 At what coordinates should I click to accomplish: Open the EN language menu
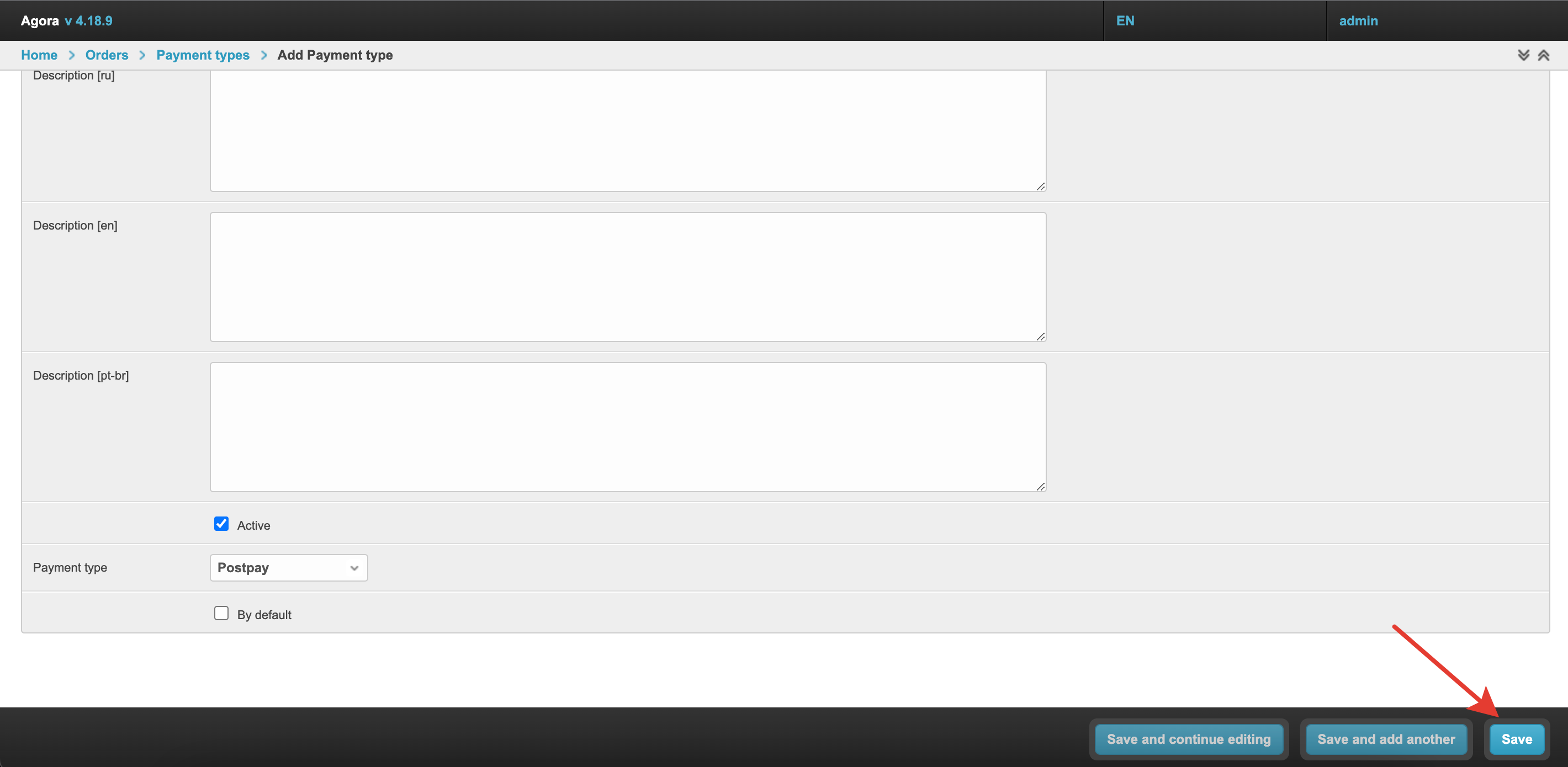[1125, 20]
